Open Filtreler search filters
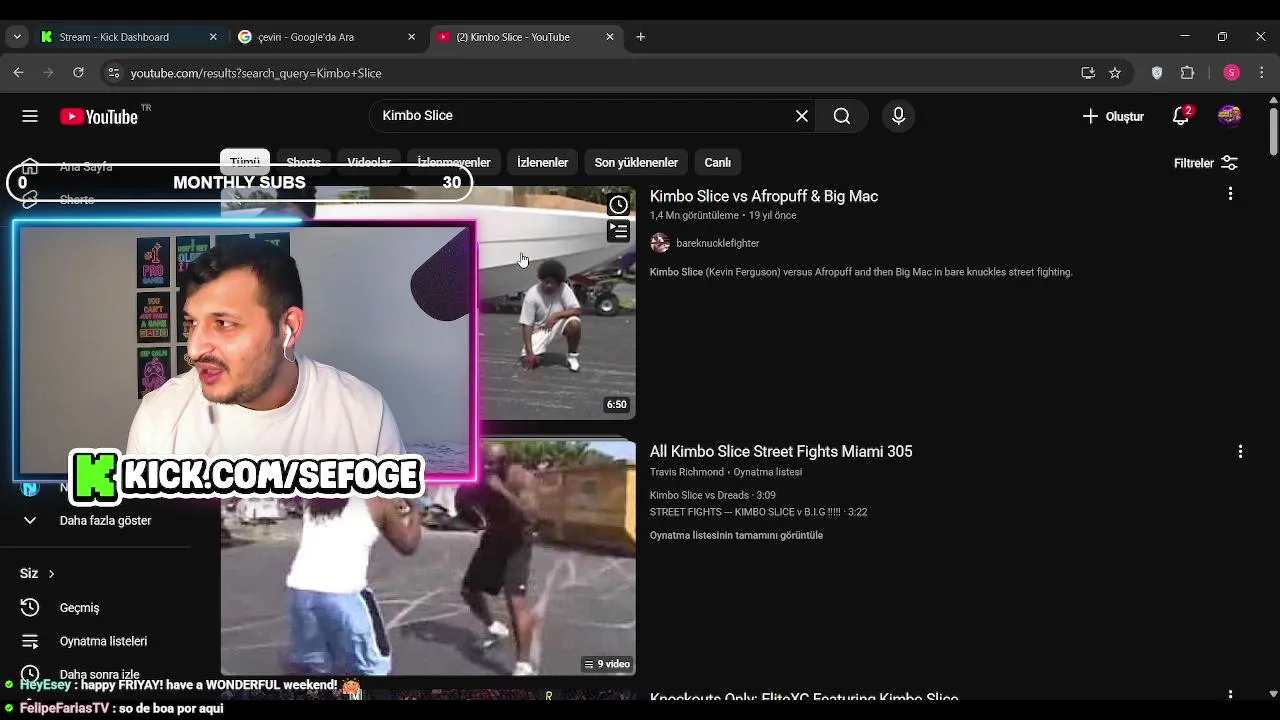Viewport: 1280px width, 720px height. tap(1206, 163)
